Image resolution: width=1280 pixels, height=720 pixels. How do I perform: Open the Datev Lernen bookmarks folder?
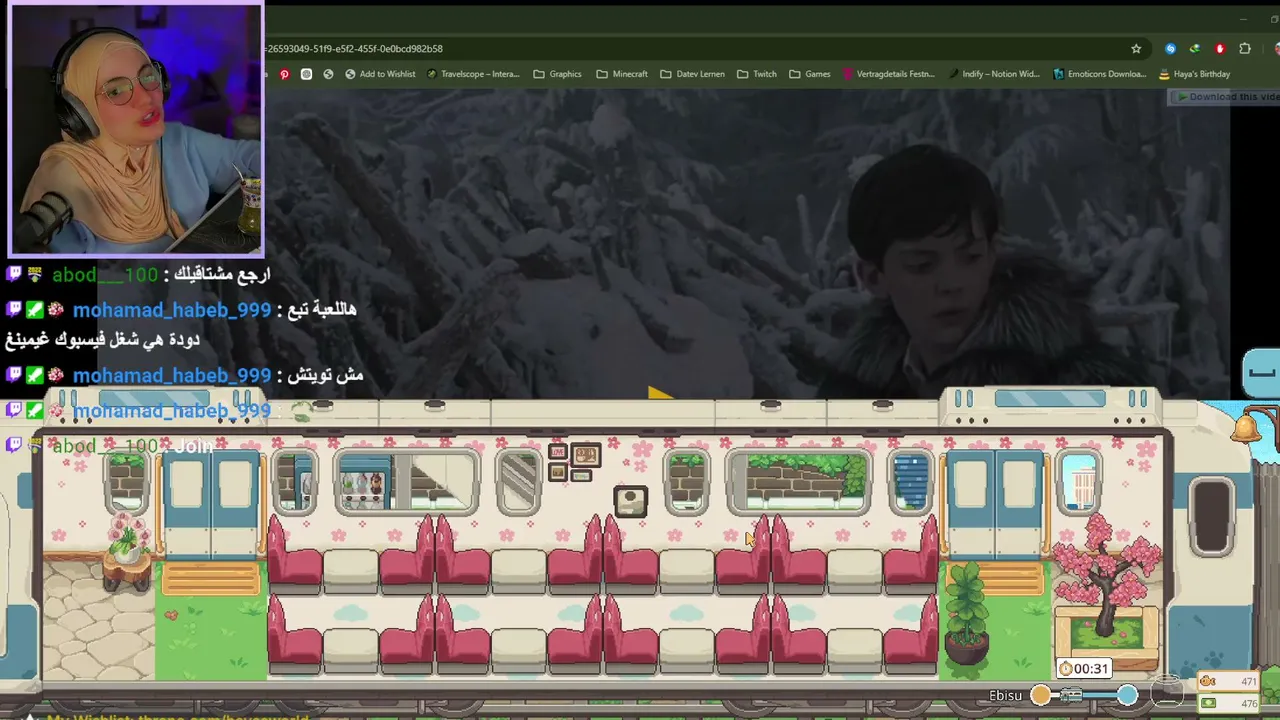click(692, 74)
